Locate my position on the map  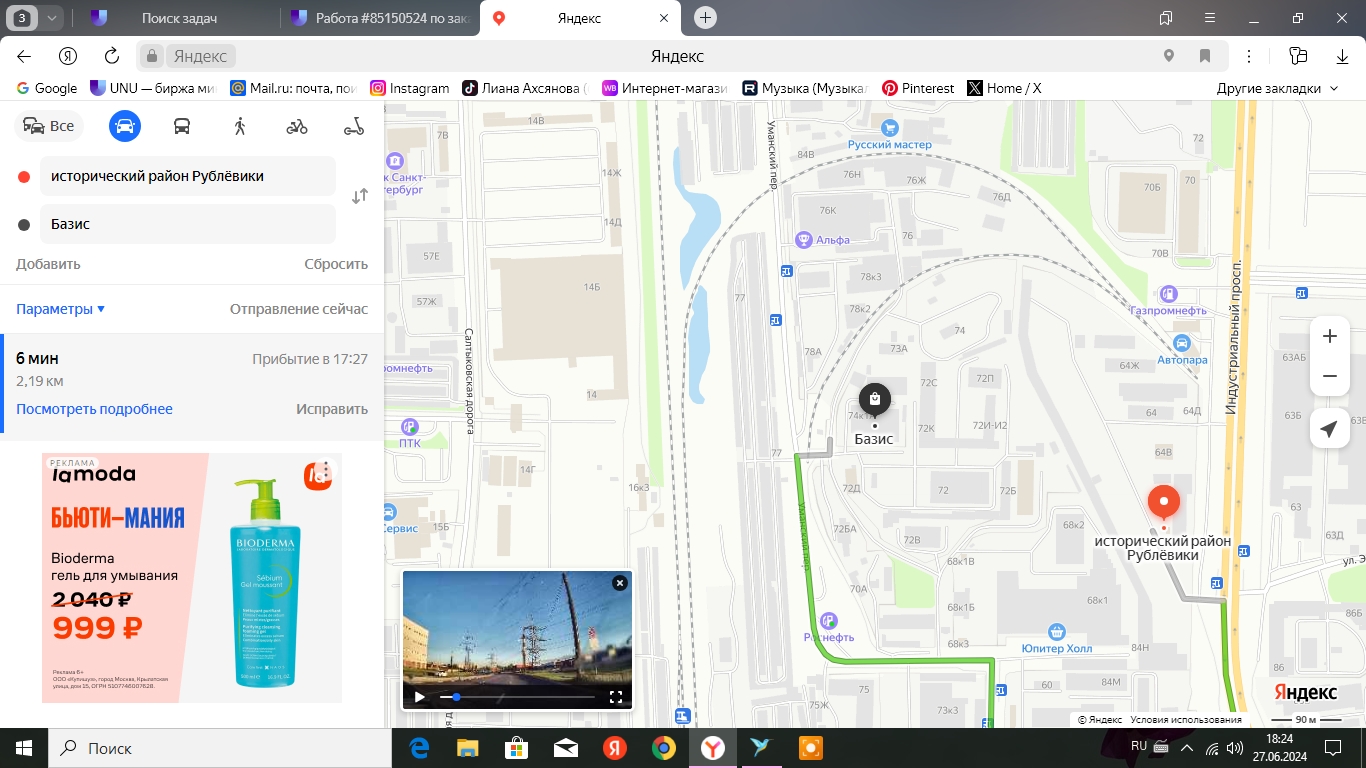pyautogui.click(x=1329, y=429)
